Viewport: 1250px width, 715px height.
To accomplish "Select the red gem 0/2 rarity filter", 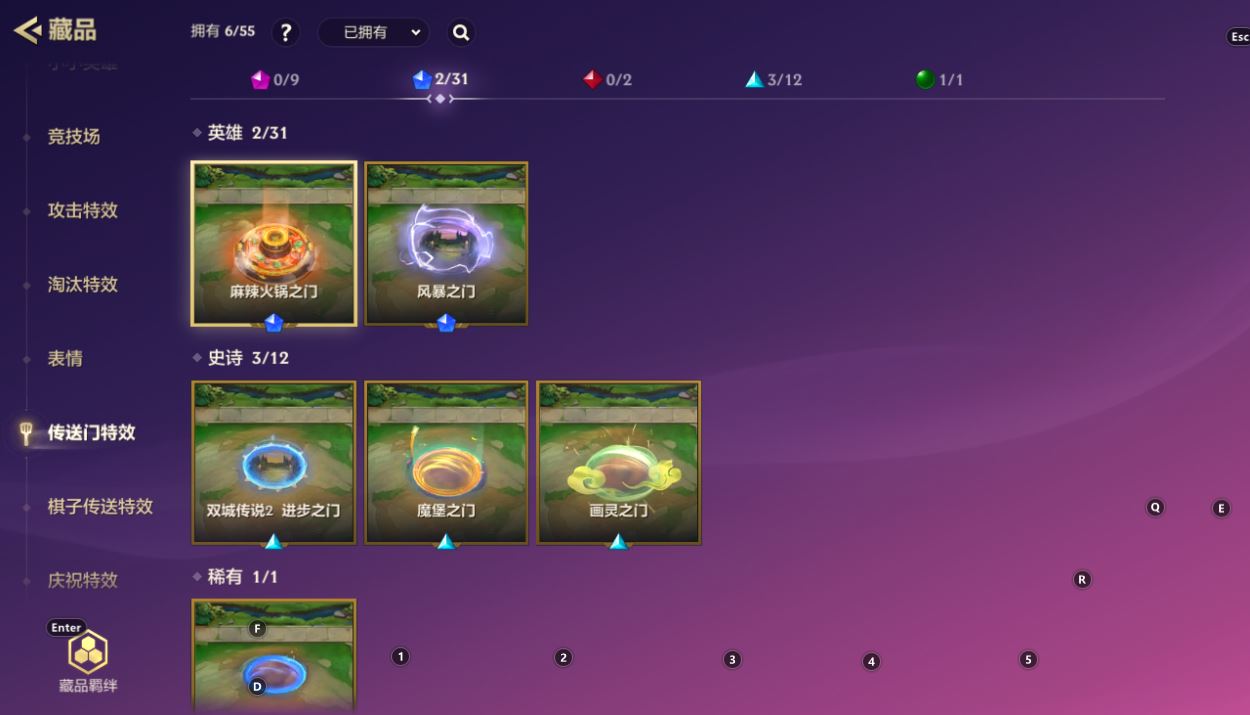I will [x=607, y=80].
